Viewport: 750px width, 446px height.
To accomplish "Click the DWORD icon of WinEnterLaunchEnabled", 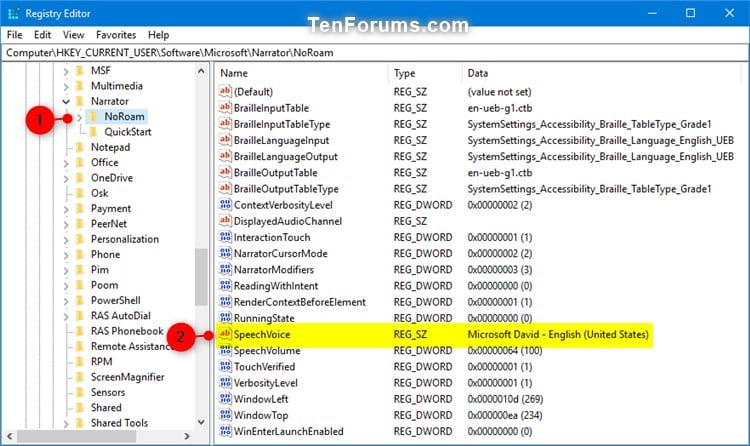I will [x=225, y=431].
